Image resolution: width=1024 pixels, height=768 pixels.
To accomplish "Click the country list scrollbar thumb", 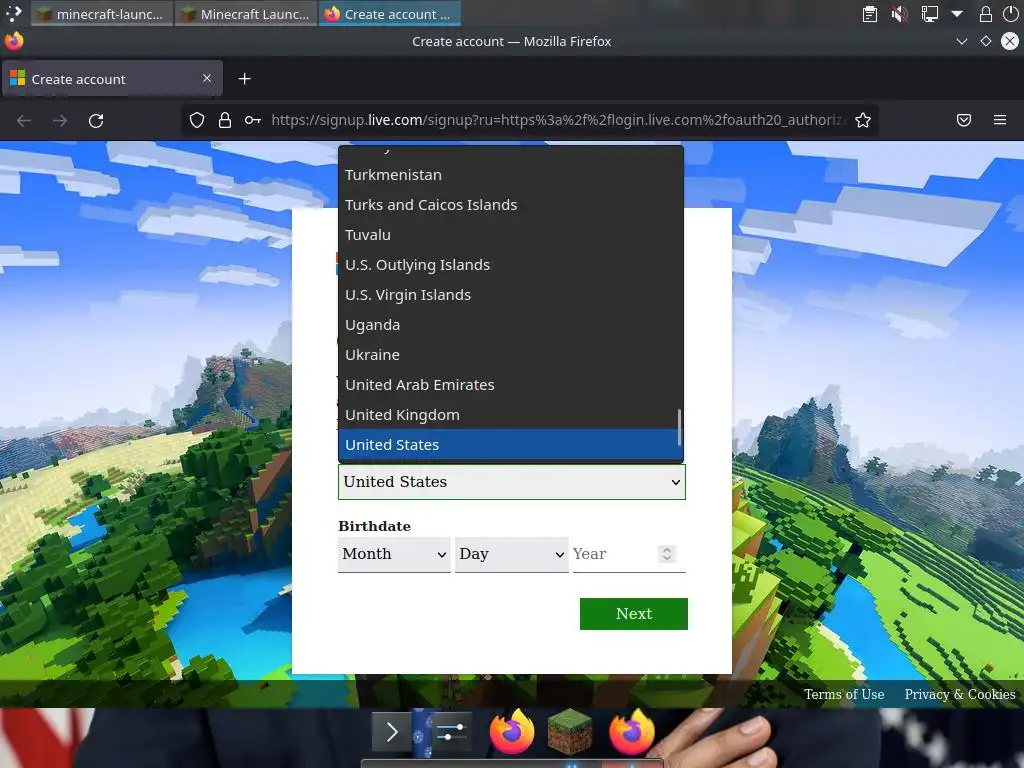I will click(x=680, y=426).
